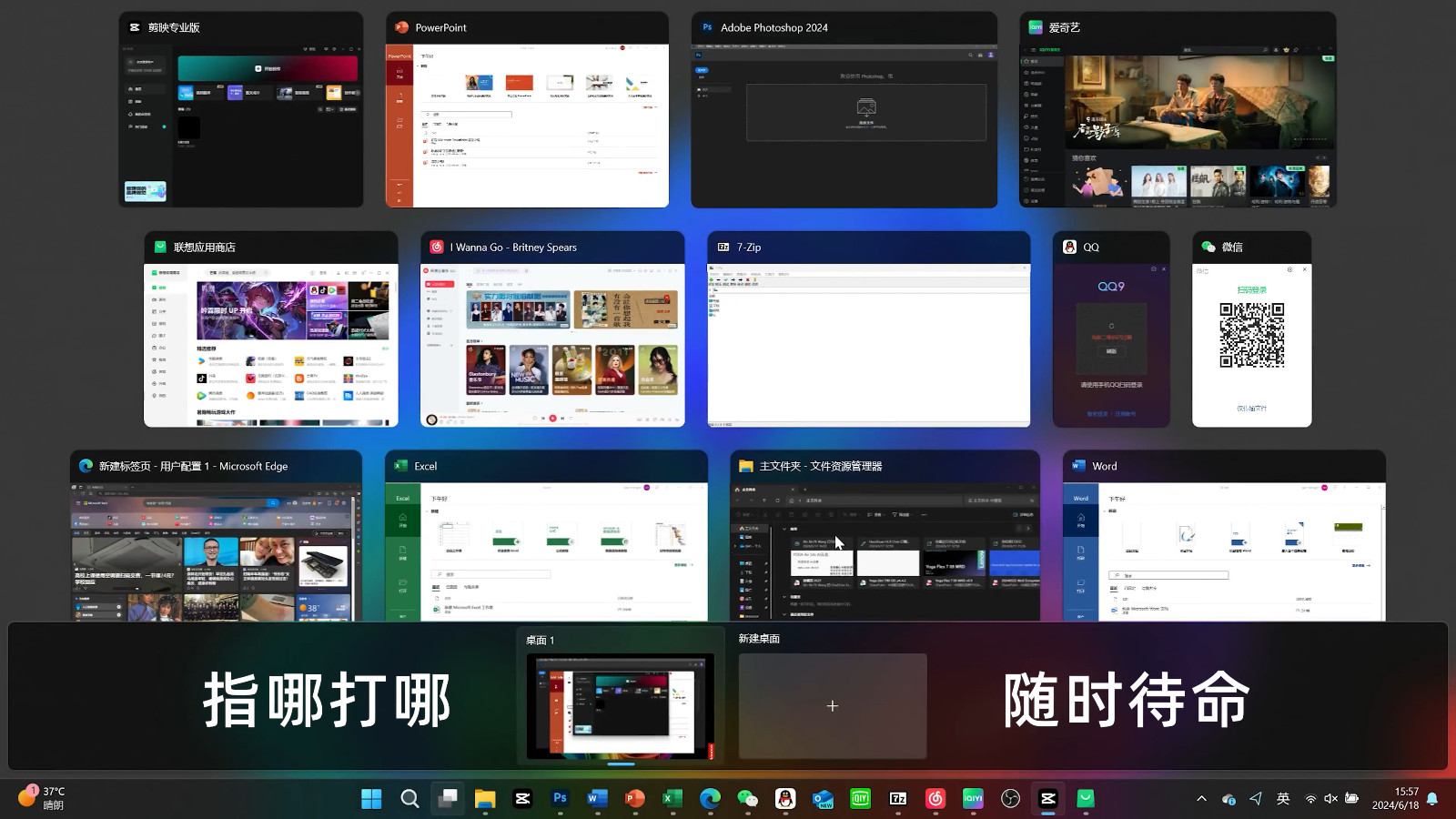Select the Adobe Photoshop 2024 window
Screen dimensions: 1456x819
pyautogui.click(x=844, y=109)
